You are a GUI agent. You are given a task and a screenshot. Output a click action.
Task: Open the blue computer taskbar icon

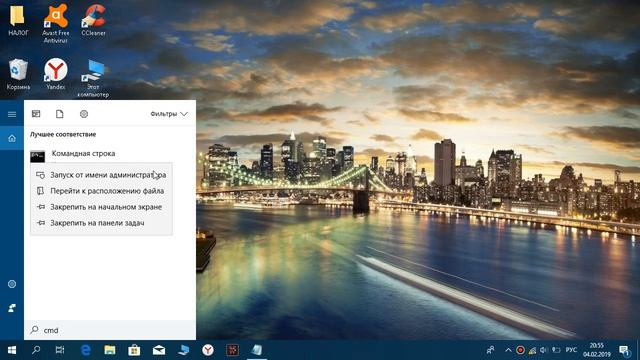click(x=183, y=350)
